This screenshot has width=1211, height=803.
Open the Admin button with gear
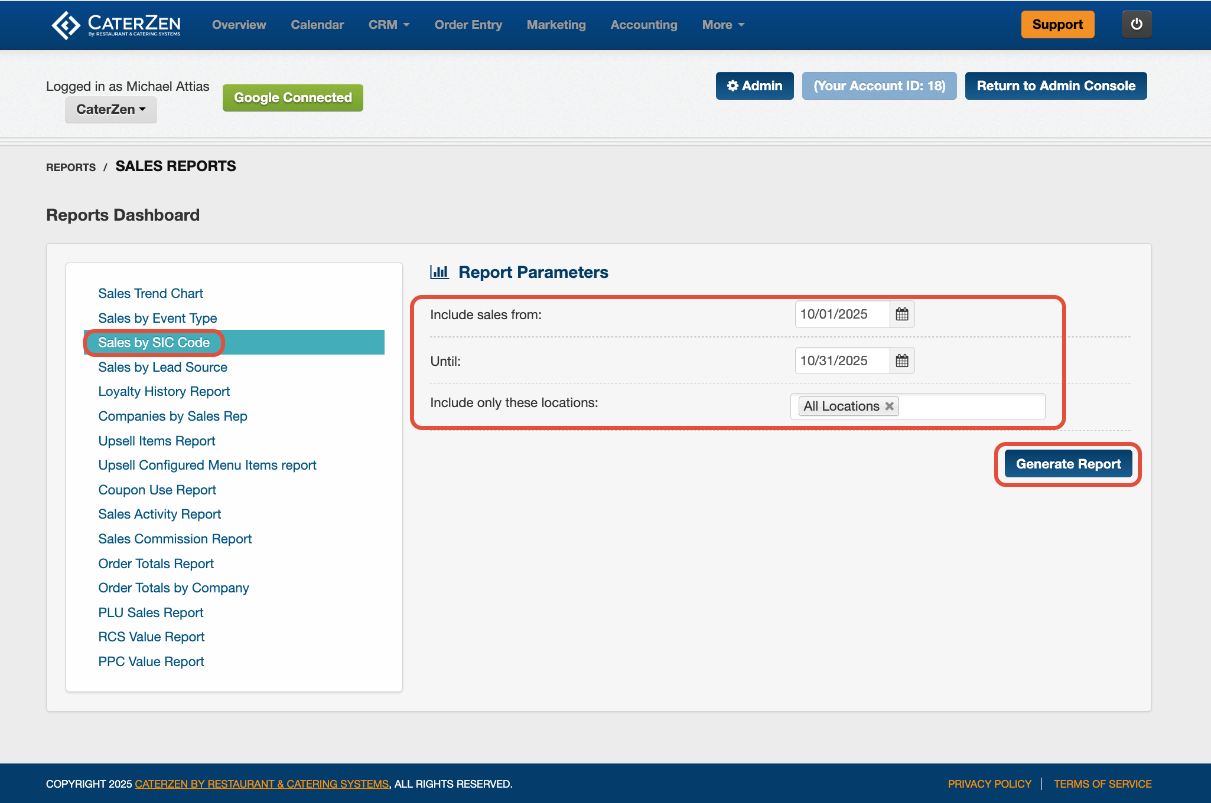pos(755,86)
